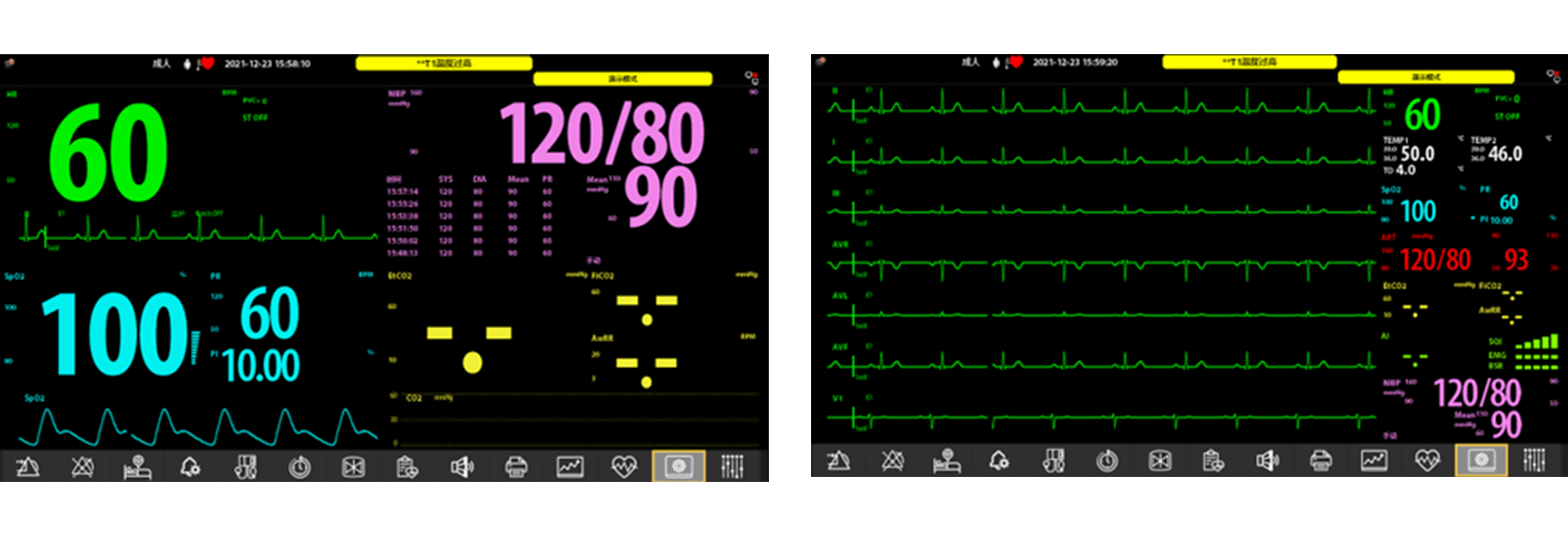Image resolution: width=1568 pixels, height=536 pixels.
Task: Open patient bed management on left monitor
Action: coord(136,465)
